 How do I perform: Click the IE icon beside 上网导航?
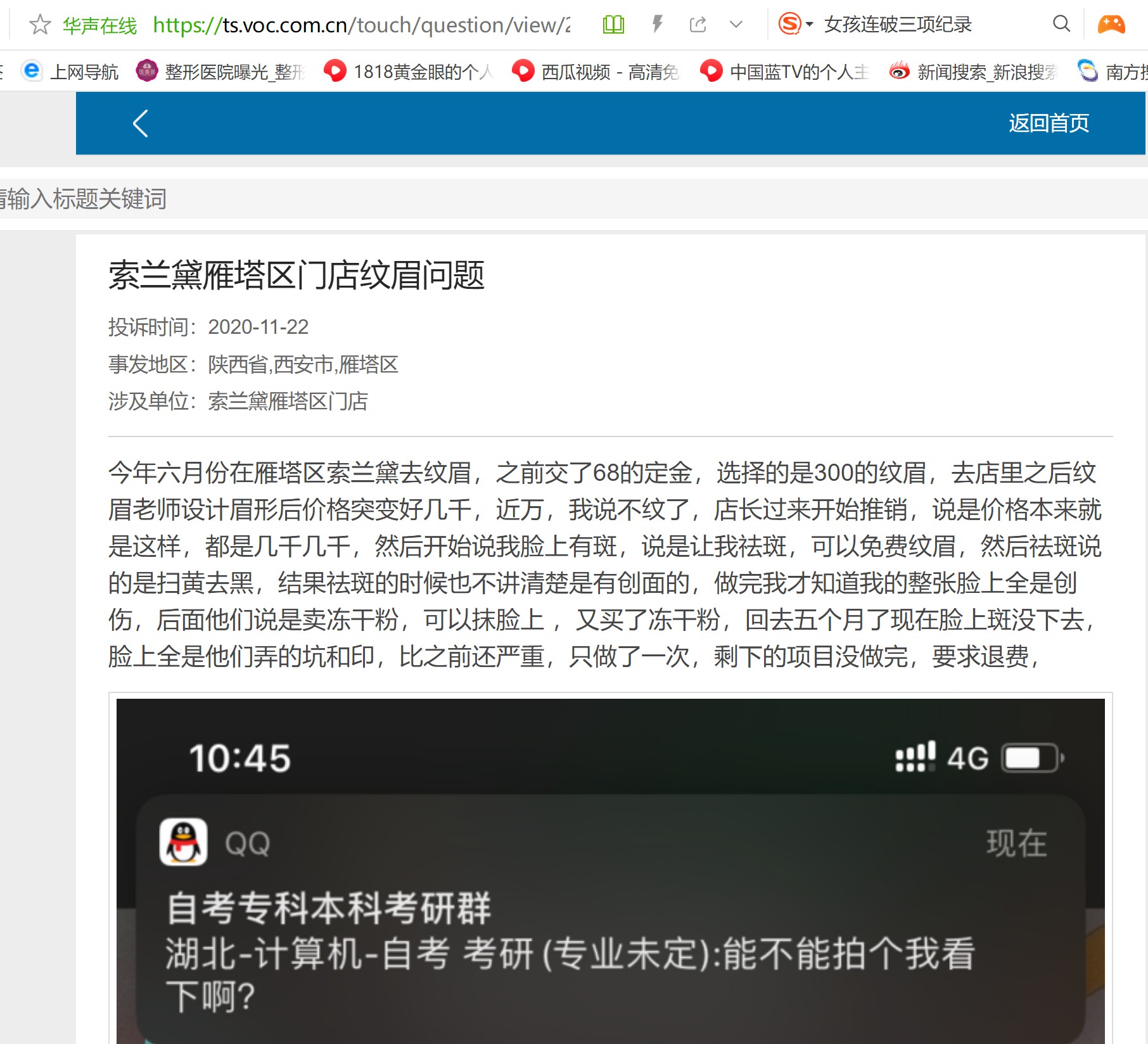(31, 70)
